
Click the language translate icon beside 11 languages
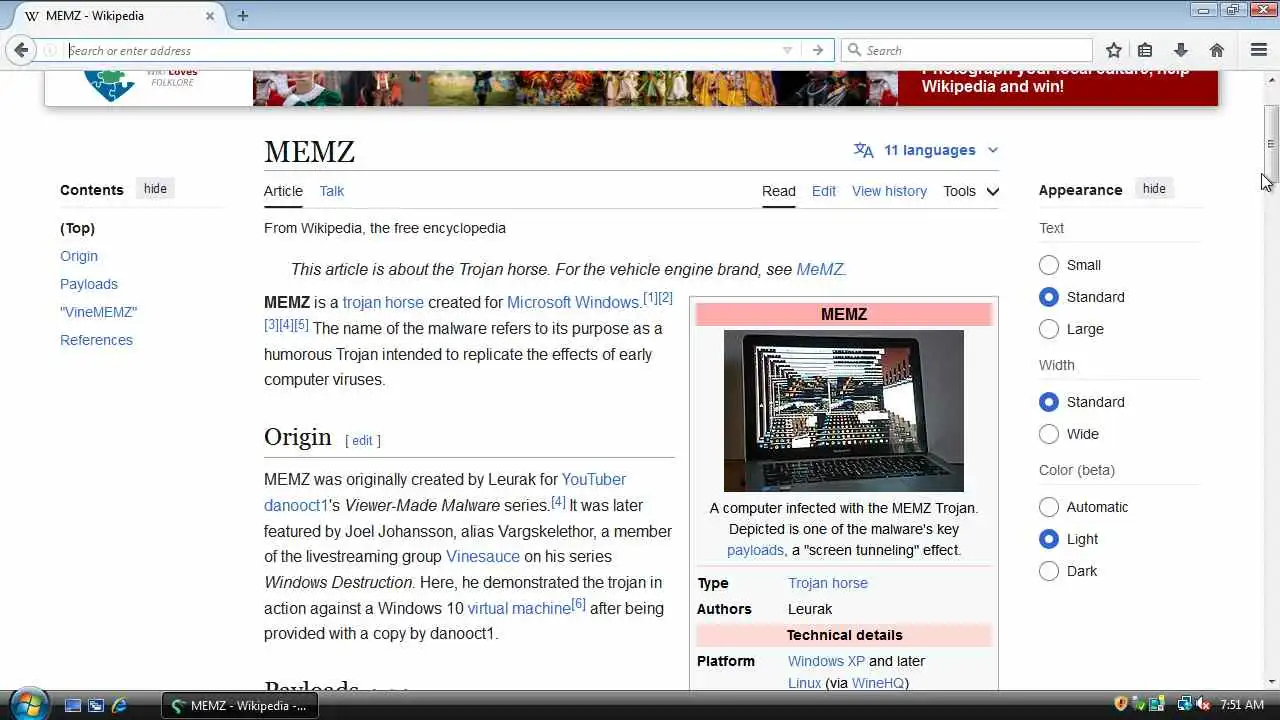click(864, 150)
